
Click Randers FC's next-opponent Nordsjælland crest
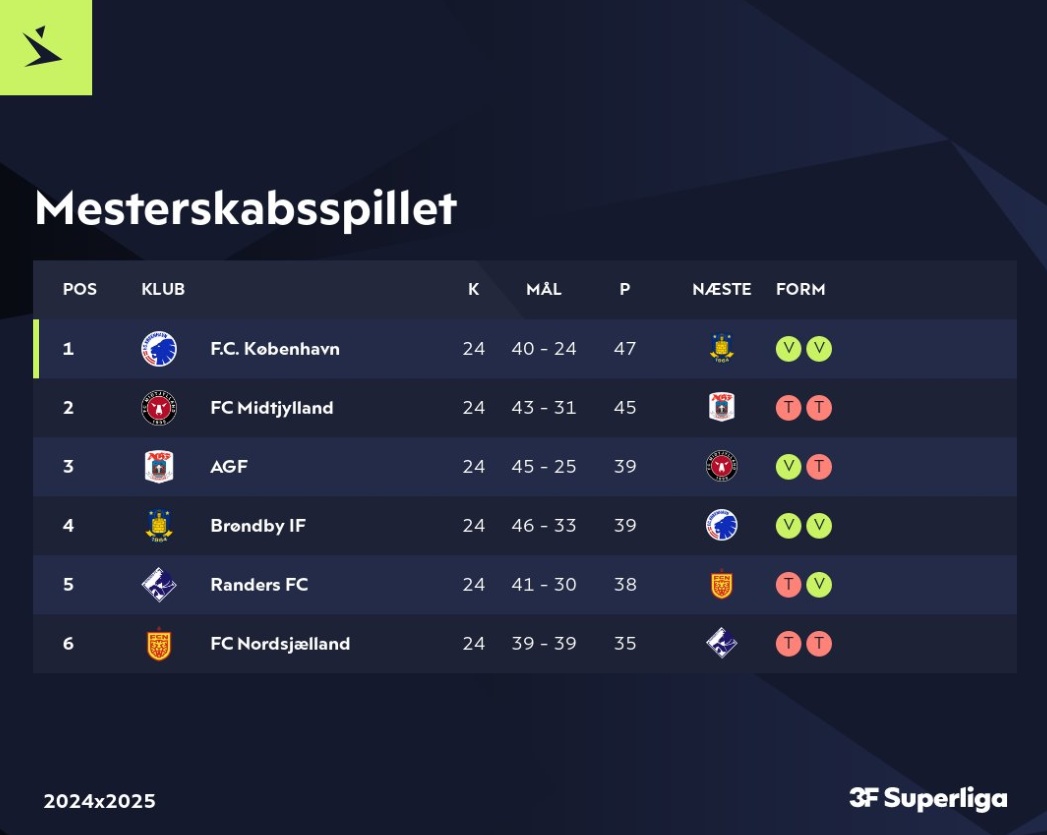(x=721, y=585)
